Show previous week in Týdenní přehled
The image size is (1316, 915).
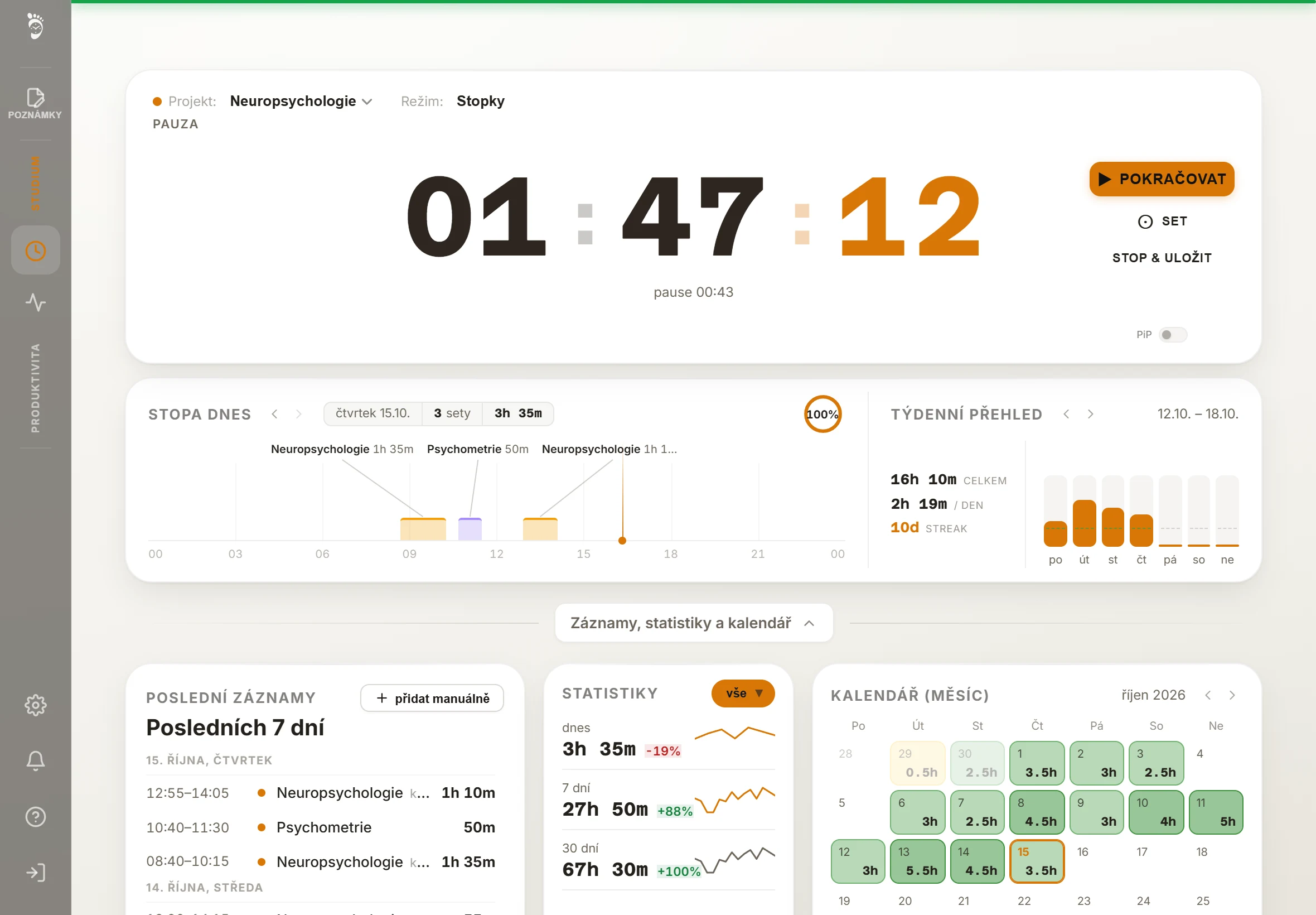[1066, 414]
